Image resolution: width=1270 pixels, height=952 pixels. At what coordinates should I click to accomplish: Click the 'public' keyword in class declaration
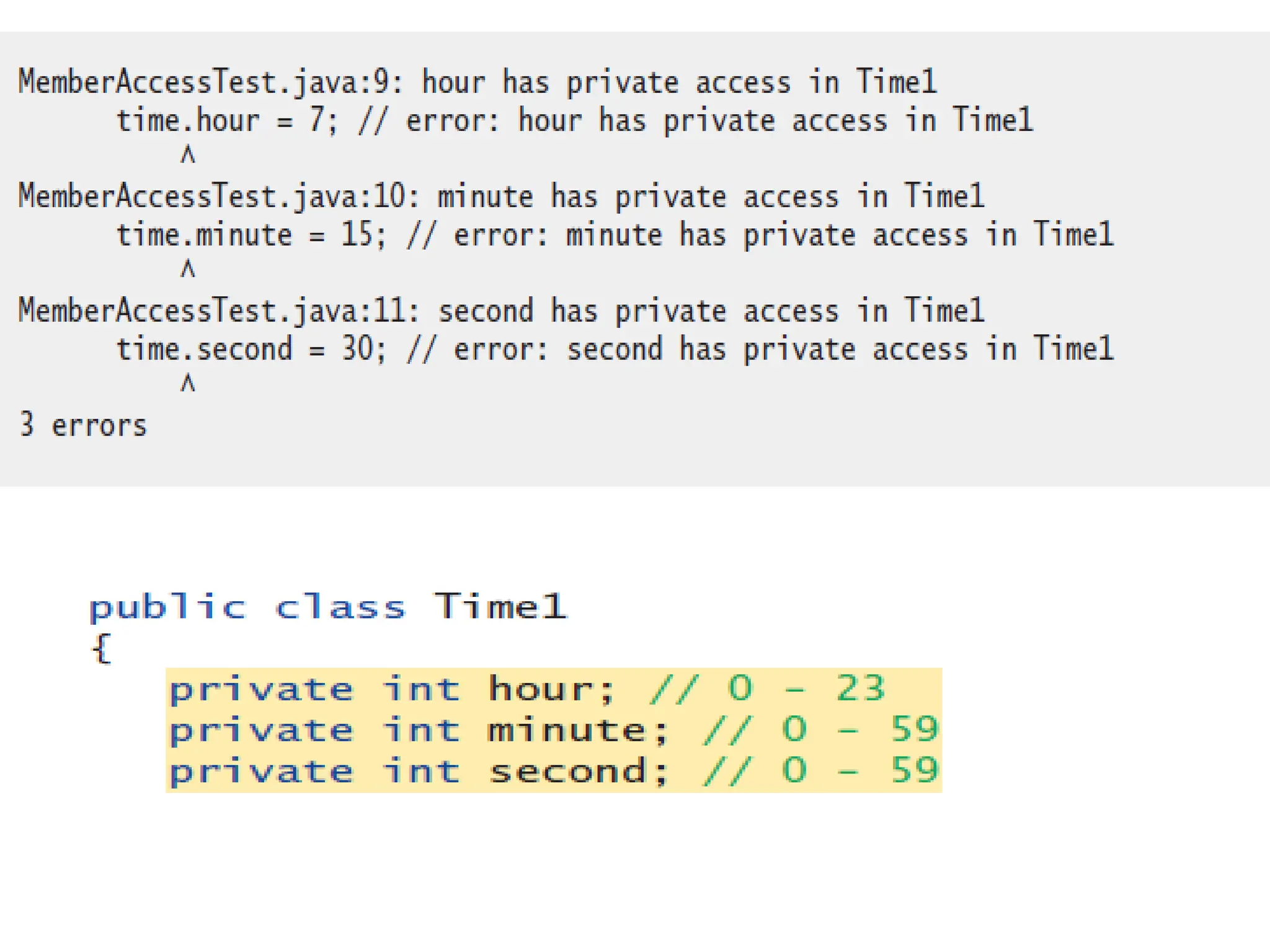click(x=168, y=607)
